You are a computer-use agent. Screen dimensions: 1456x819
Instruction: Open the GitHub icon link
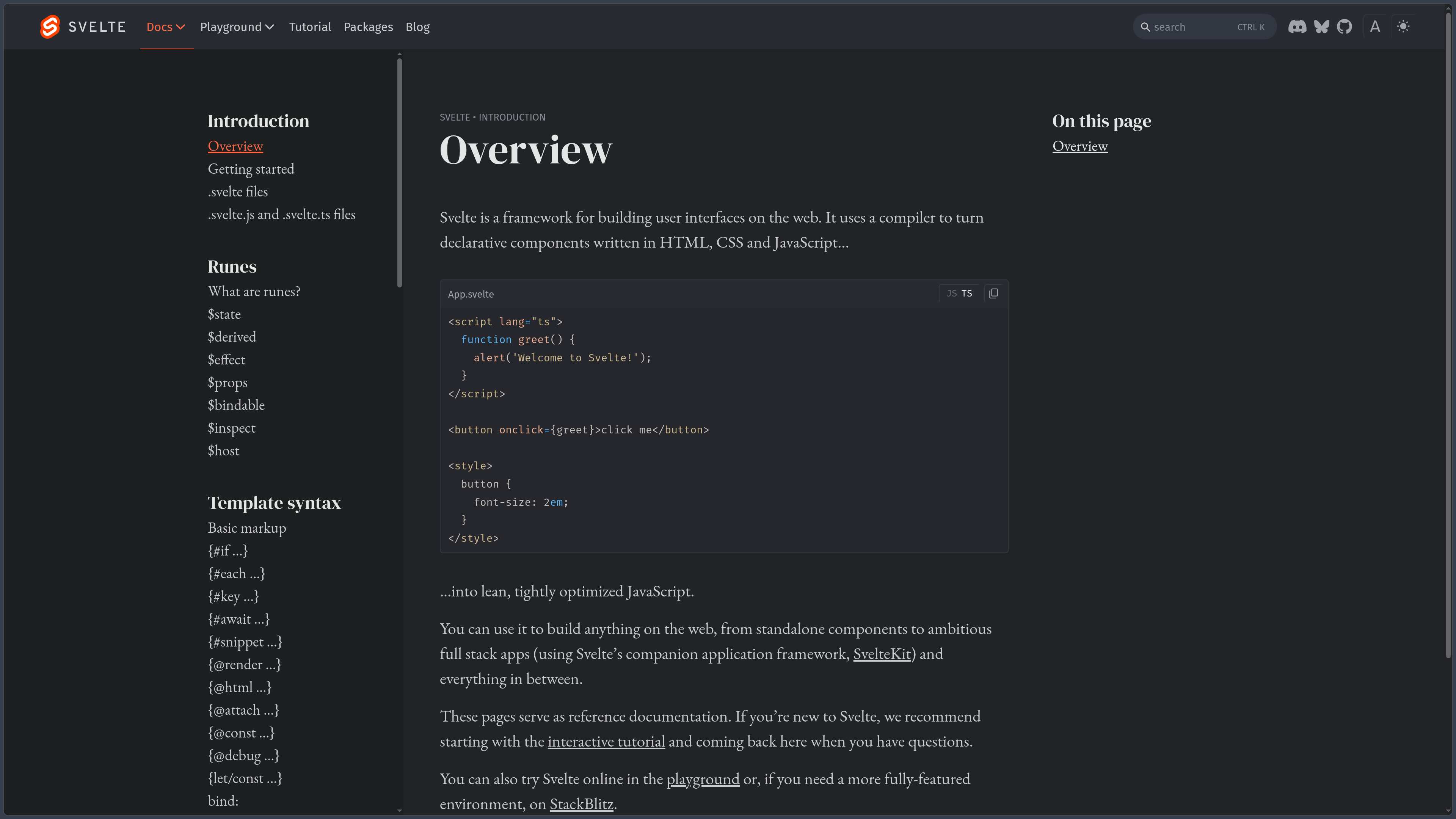click(1345, 27)
